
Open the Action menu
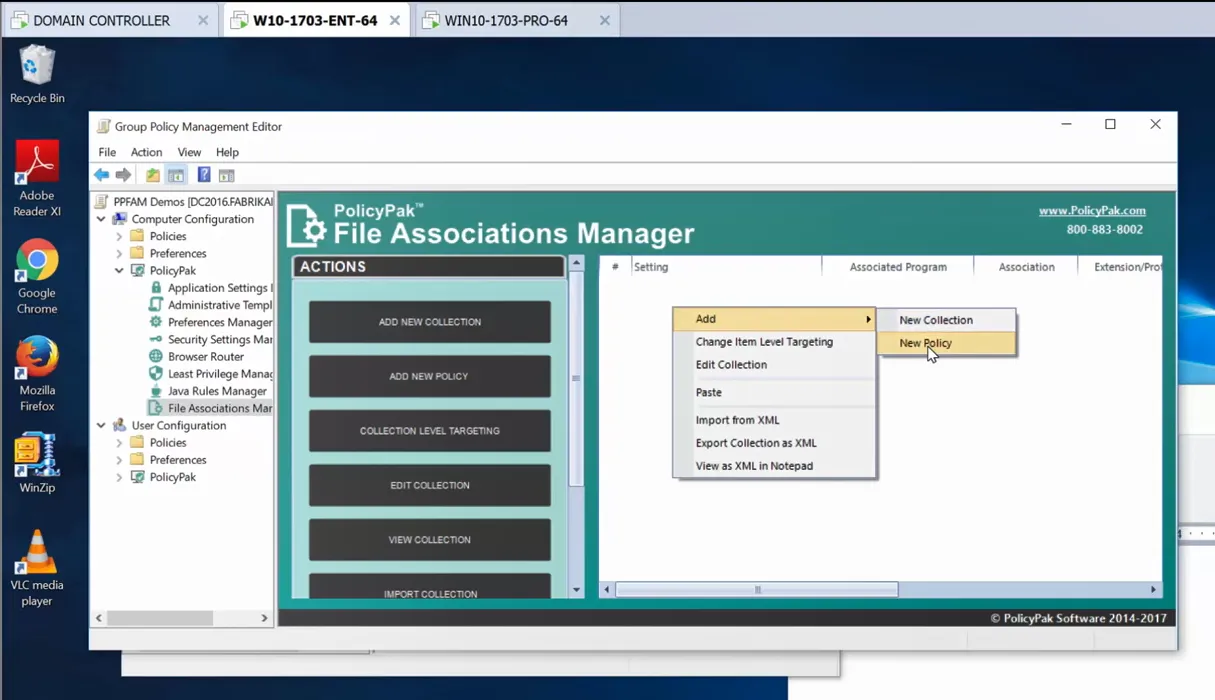(x=146, y=152)
